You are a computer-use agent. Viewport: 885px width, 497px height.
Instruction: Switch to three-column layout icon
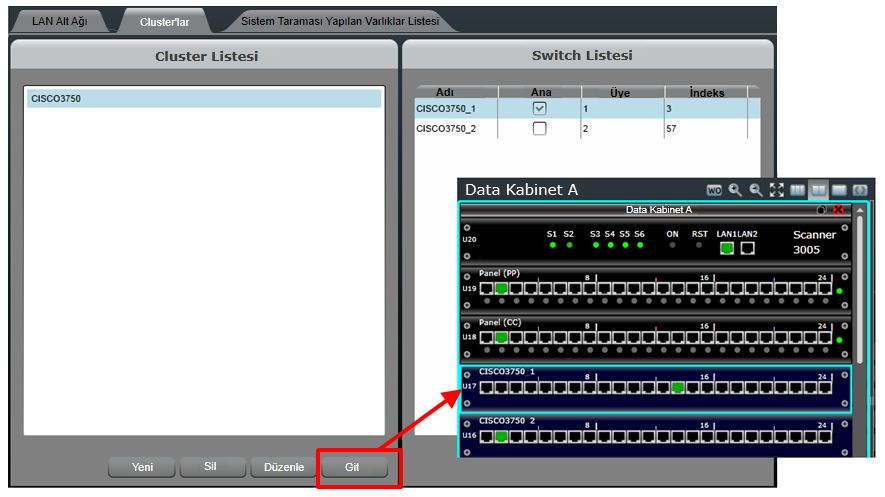point(798,190)
